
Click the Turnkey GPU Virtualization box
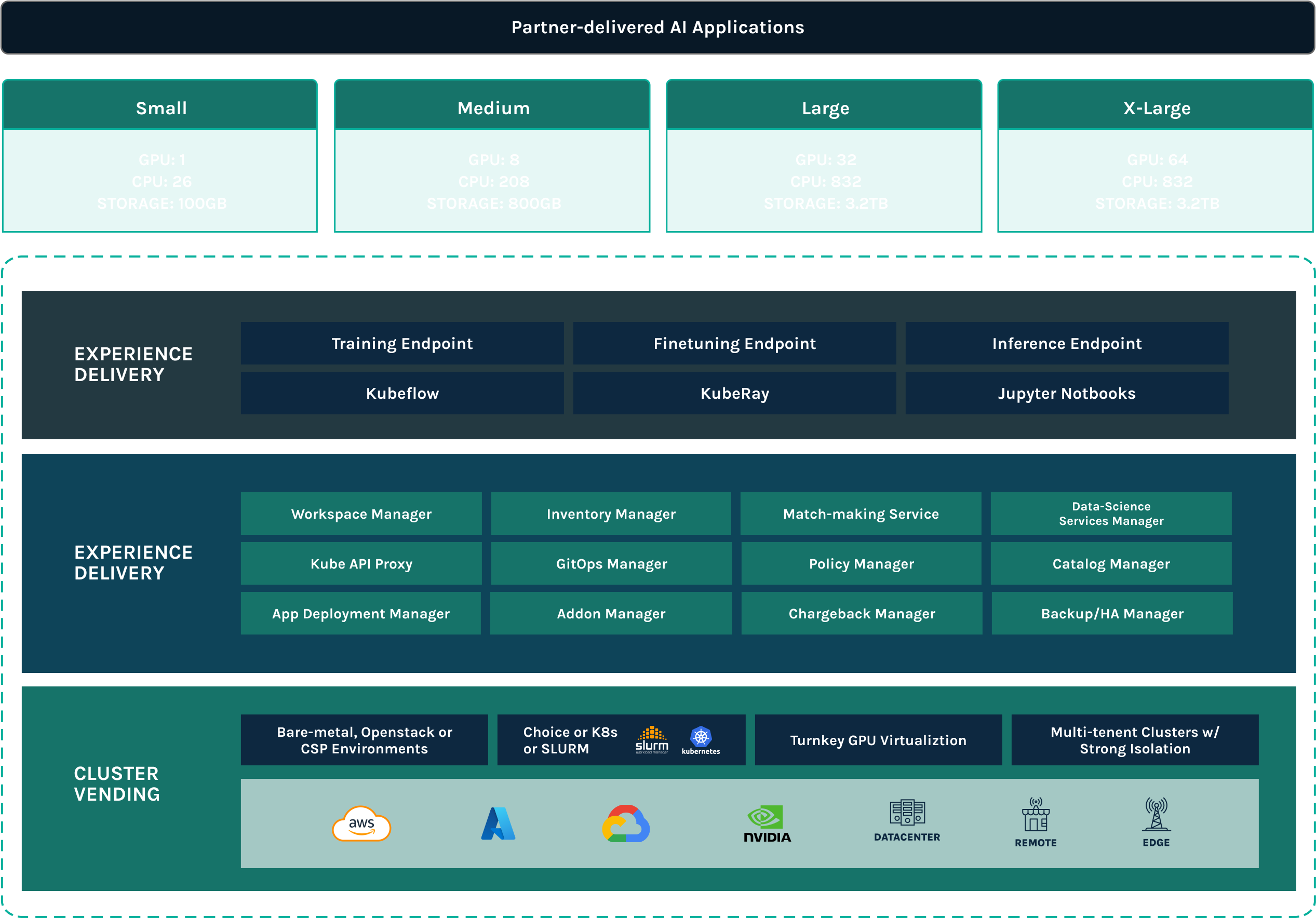pyautogui.click(x=878, y=740)
